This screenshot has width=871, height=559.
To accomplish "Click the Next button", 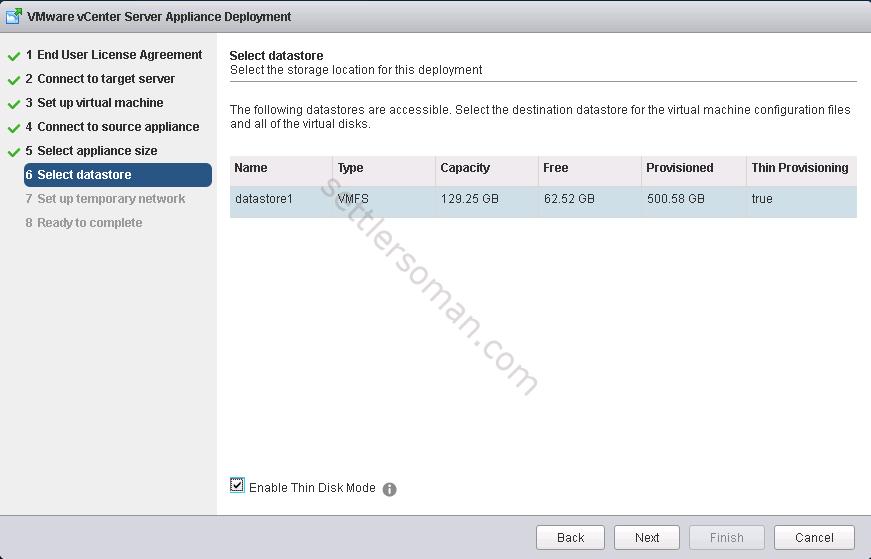I will point(647,537).
